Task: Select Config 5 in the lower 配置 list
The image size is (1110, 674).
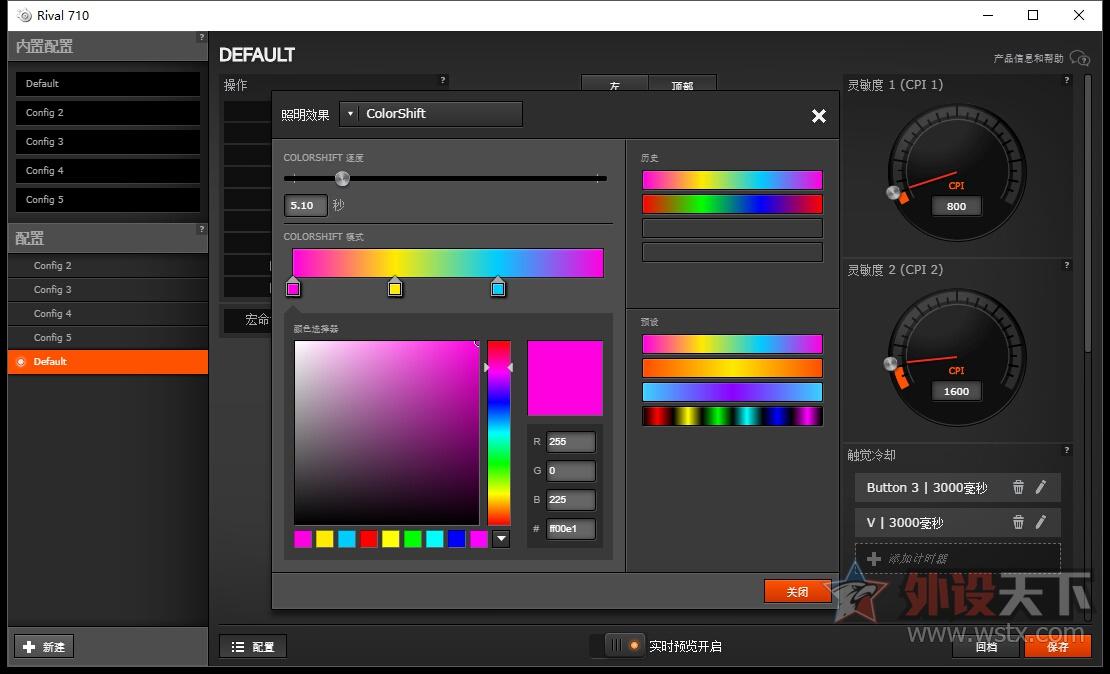Action: (x=108, y=338)
